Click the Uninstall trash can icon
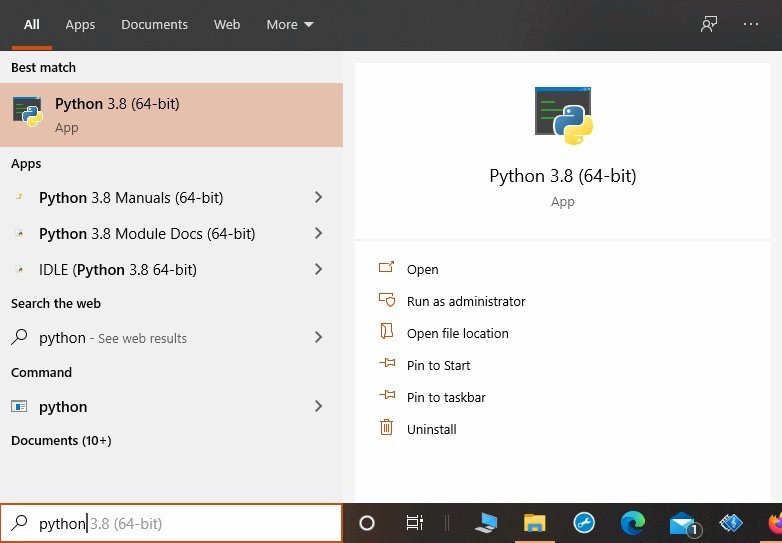 pyautogui.click(x=387, y=427)
